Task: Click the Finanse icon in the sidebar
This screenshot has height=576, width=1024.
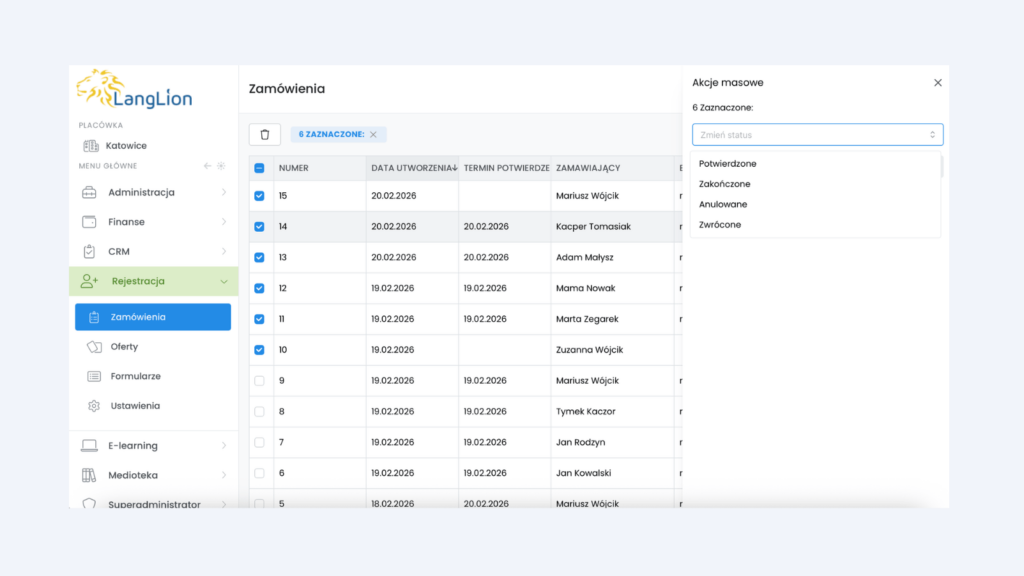Action: pyautogui.click(x=89, y=222)
